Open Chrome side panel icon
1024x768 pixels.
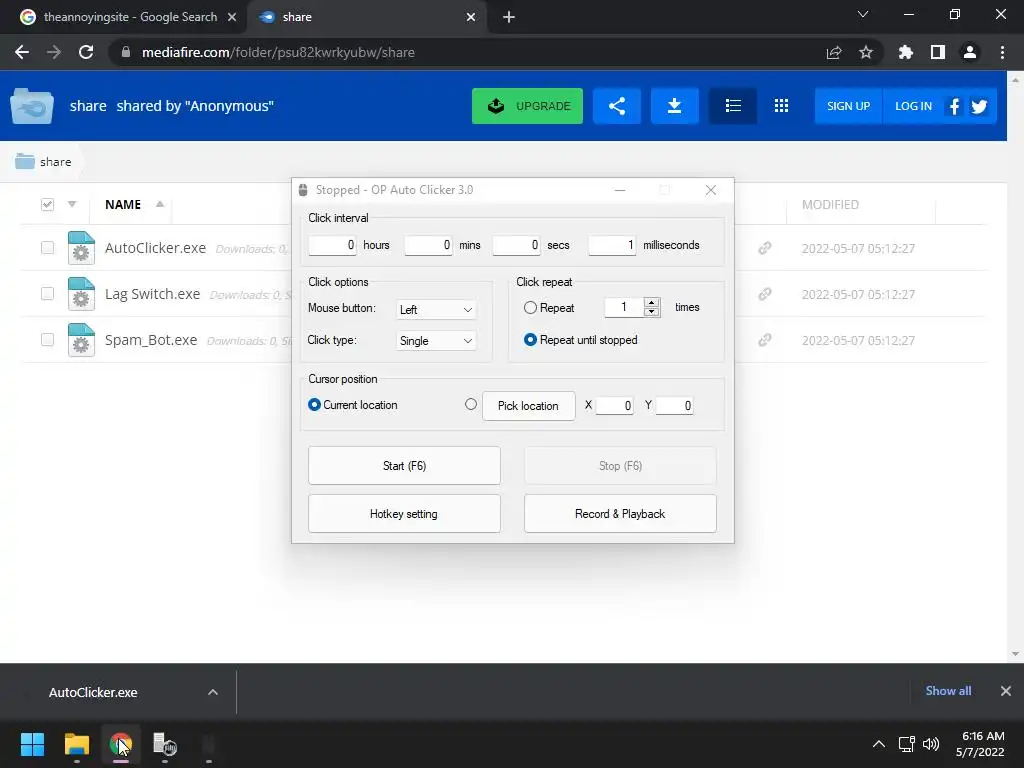[x=938, y=52]
